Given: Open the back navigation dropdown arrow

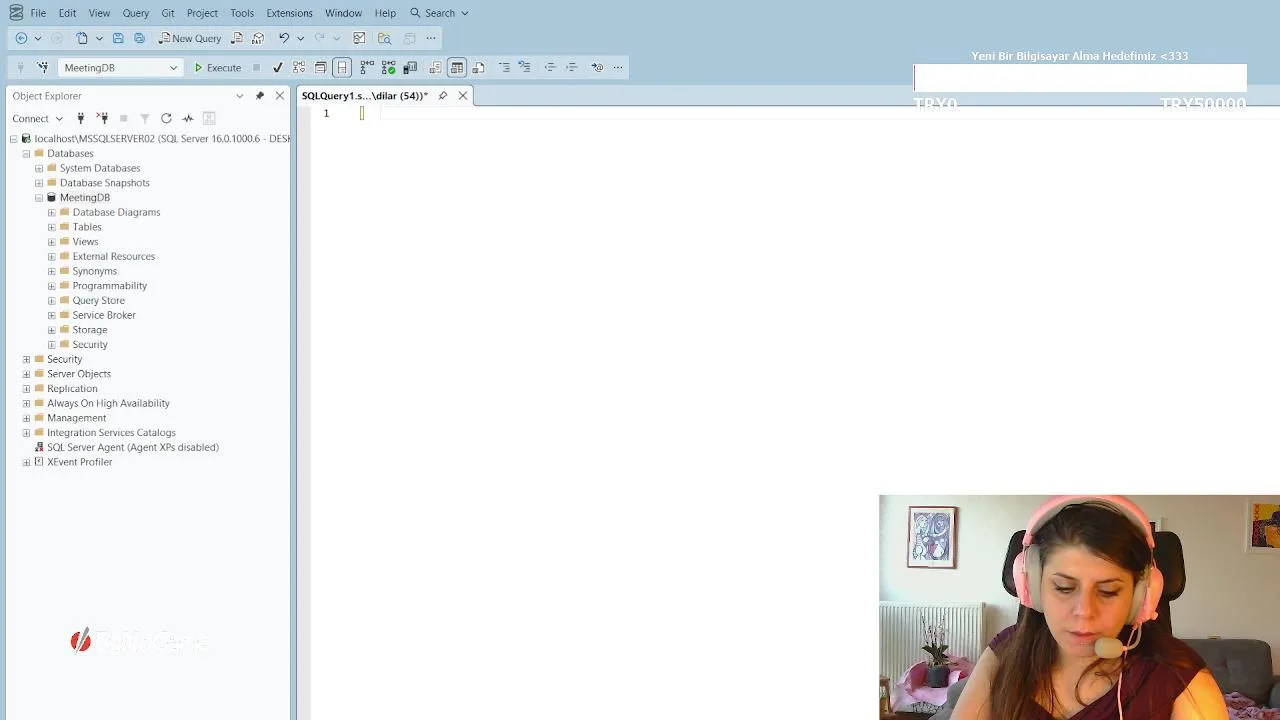Looking at the screenshot, I should [x=38, y=38].
